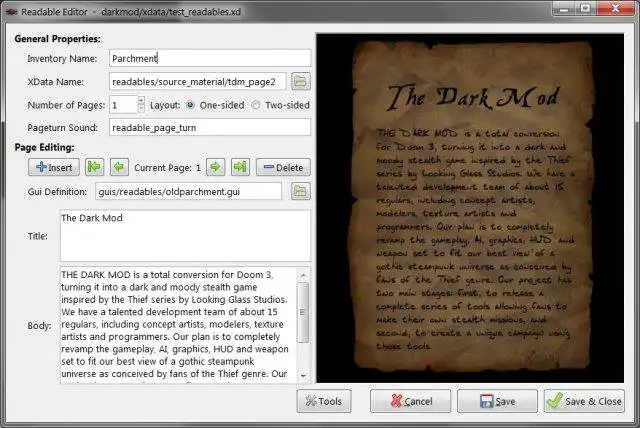
Task: Click the Body scrollbar up arrow
Action: pyautogui.click(x=303, y=275)
